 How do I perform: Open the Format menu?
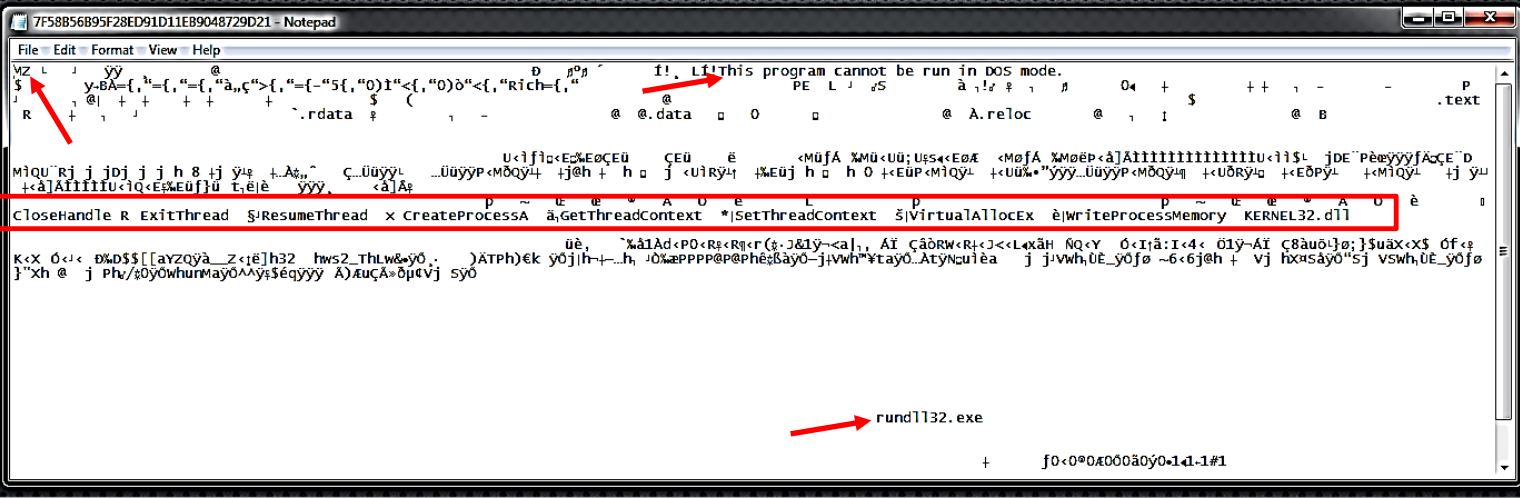click(112, 49)
